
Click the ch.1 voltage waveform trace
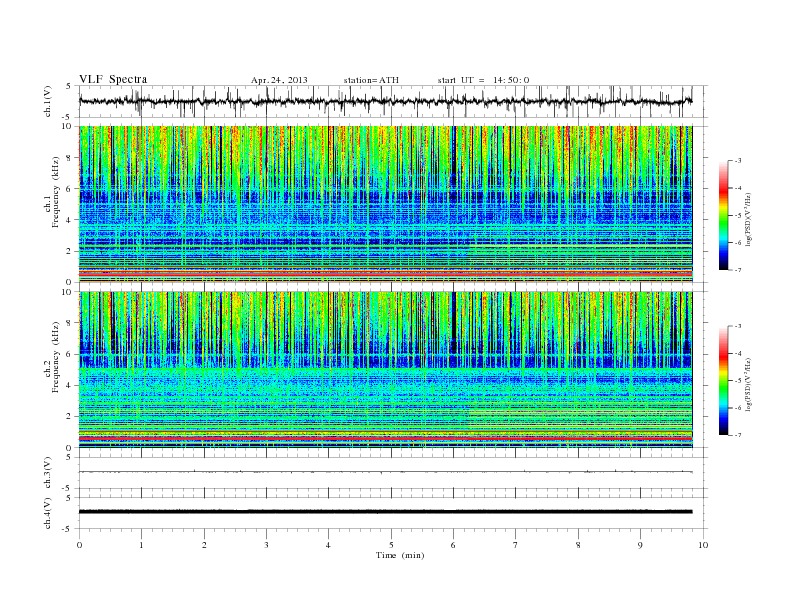385,101
